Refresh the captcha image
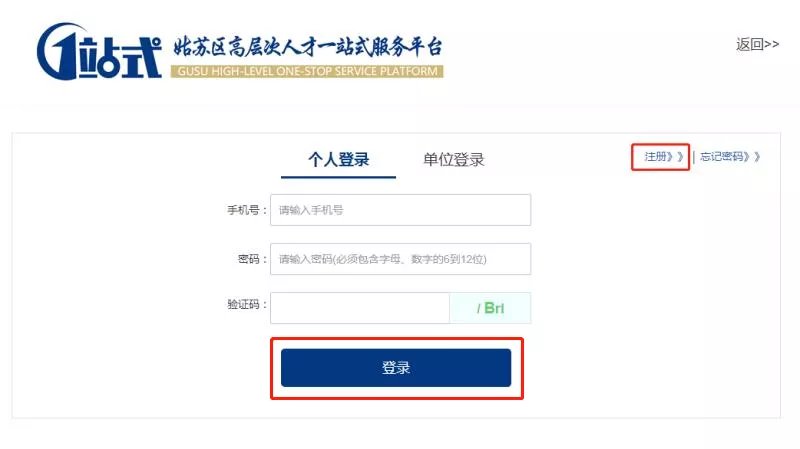The width and height of the screenshot is (800, 449). 490,308
